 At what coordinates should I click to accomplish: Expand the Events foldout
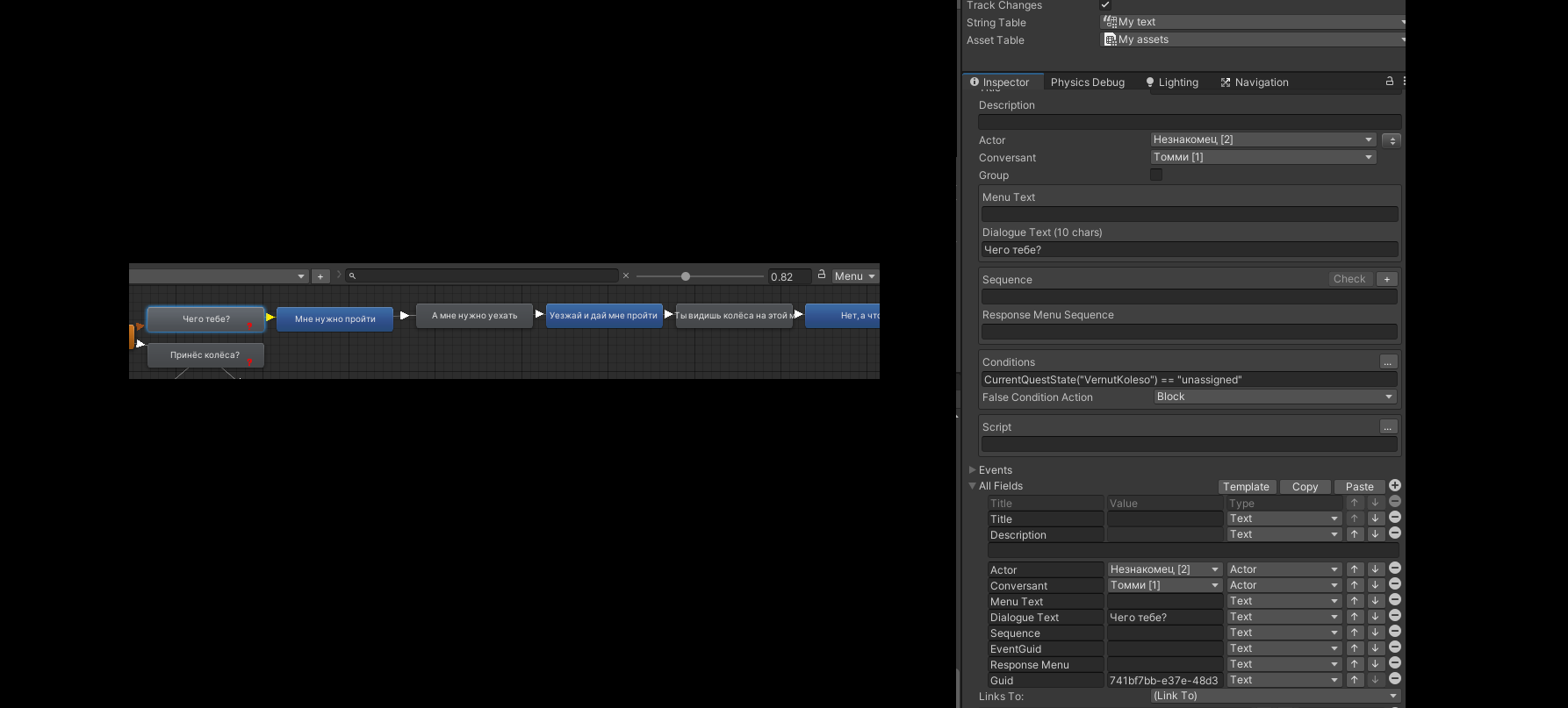pos(972,470)
